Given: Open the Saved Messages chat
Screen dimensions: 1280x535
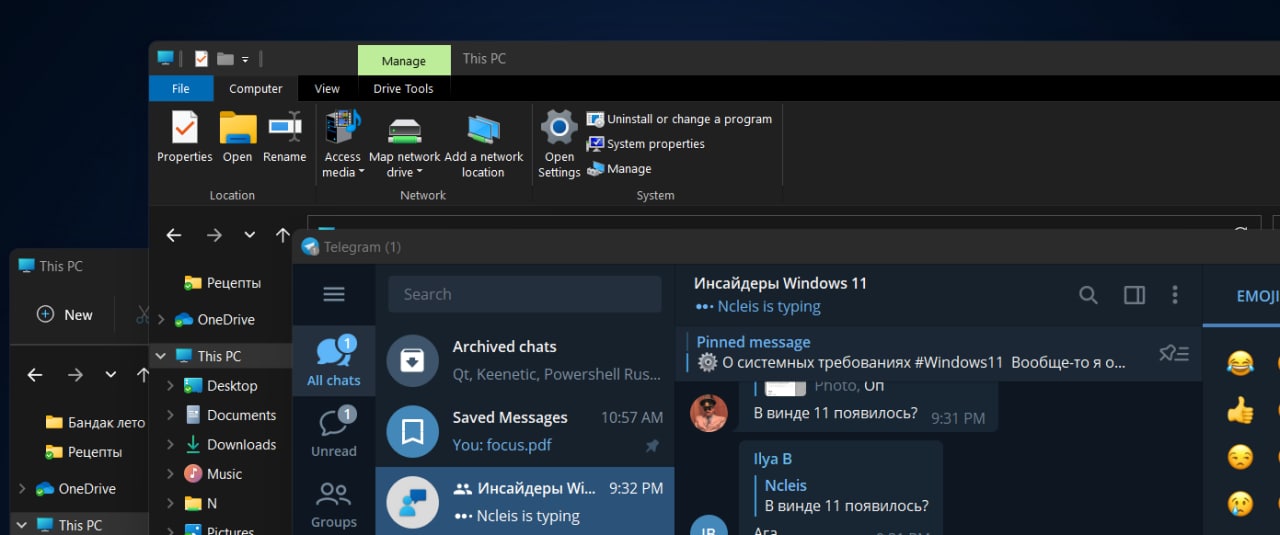Looking at the screenshot, I should tap(525, 431).
